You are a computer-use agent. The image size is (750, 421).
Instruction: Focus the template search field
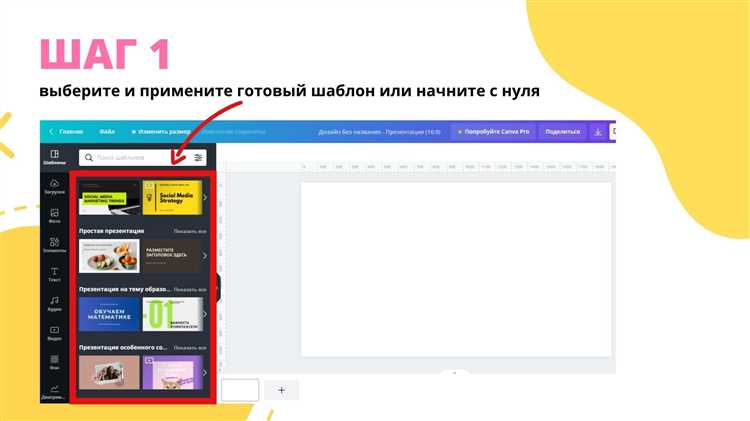tap(143, 157)
